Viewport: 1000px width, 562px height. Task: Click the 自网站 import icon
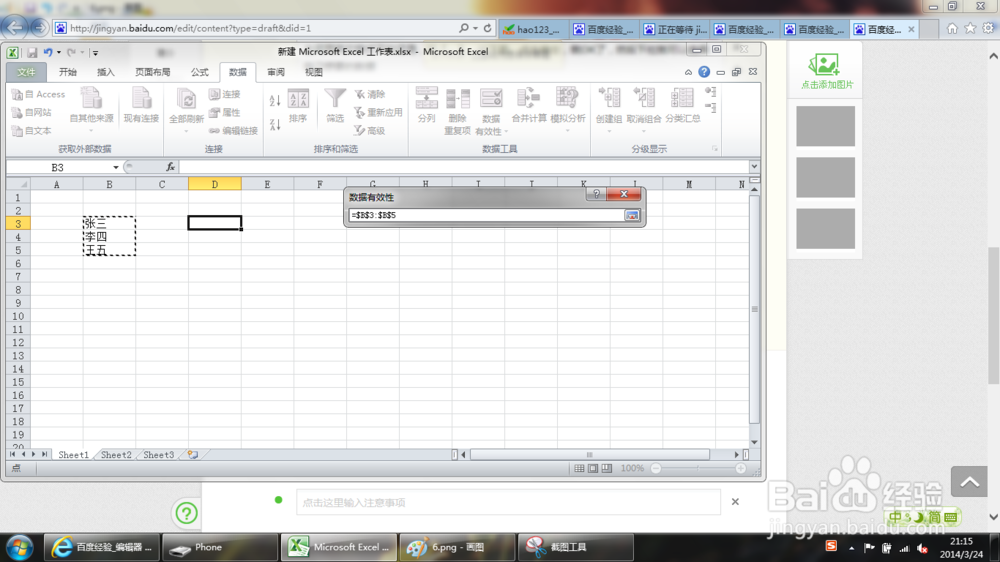point(32,112)
